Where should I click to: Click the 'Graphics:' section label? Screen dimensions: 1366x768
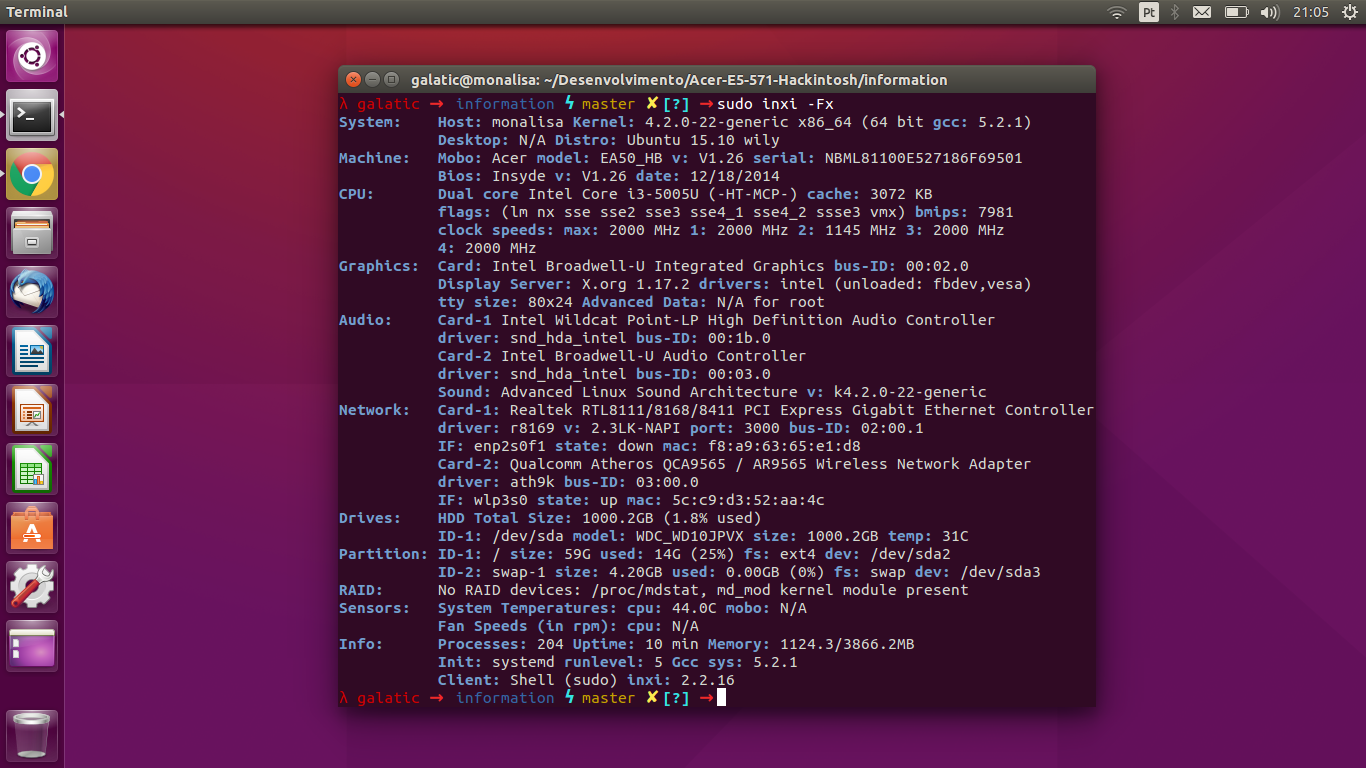[x=379, y=266]
